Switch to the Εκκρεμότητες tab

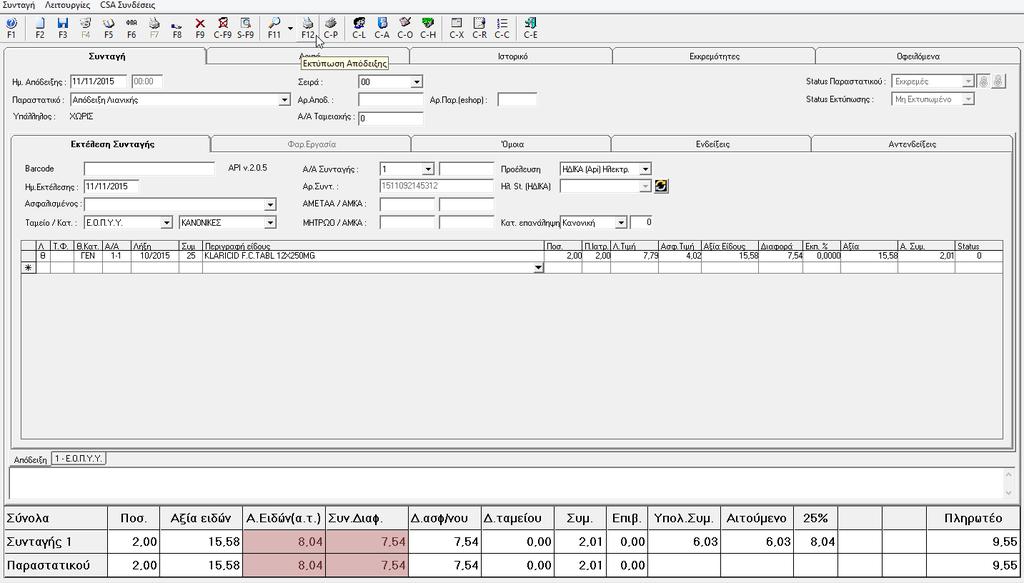714,56
